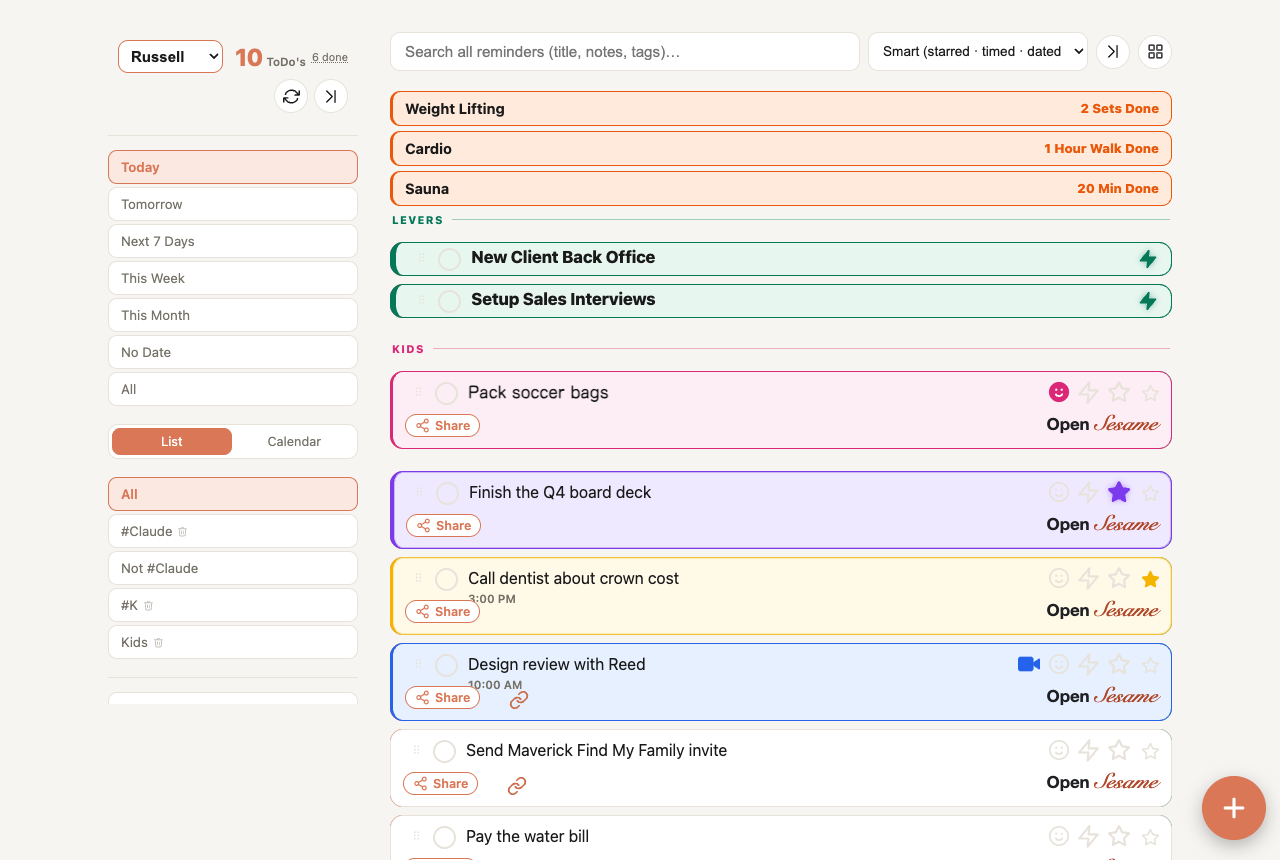Open the Smart sort order dropdown
Screen dimensions: 1280x860
[977, 52]
